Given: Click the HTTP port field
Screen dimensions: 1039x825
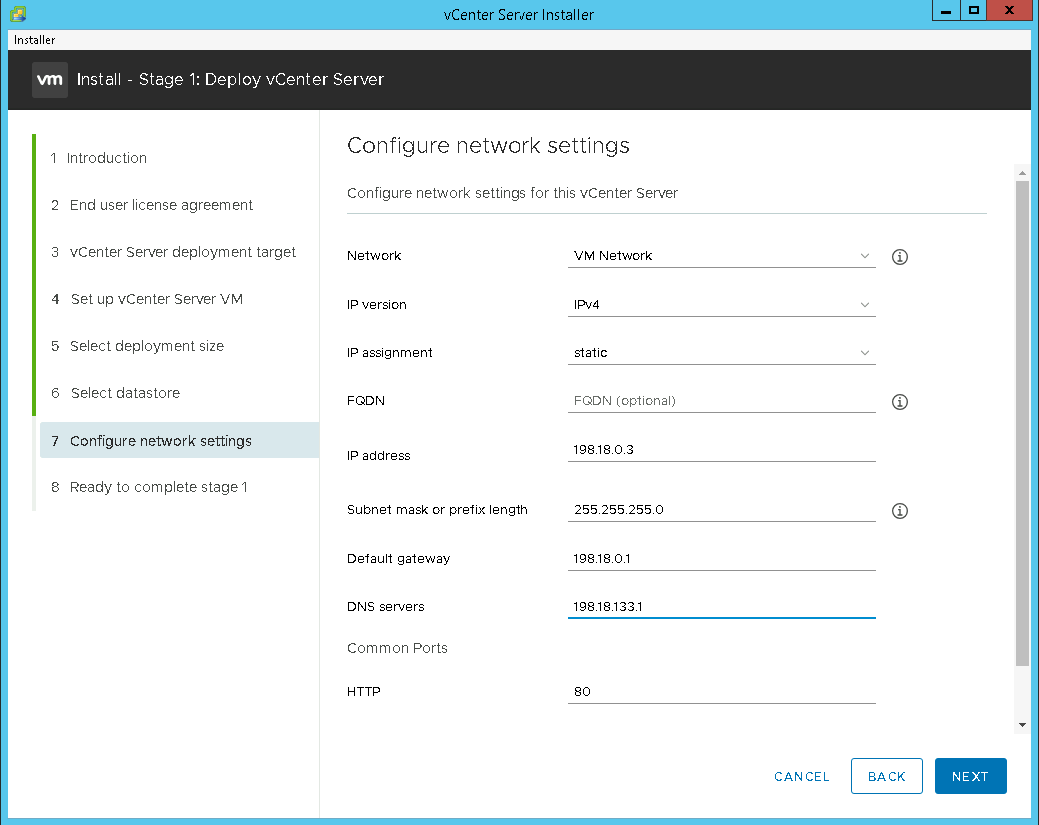Looking at the screenshot, I should pos(721,691).
